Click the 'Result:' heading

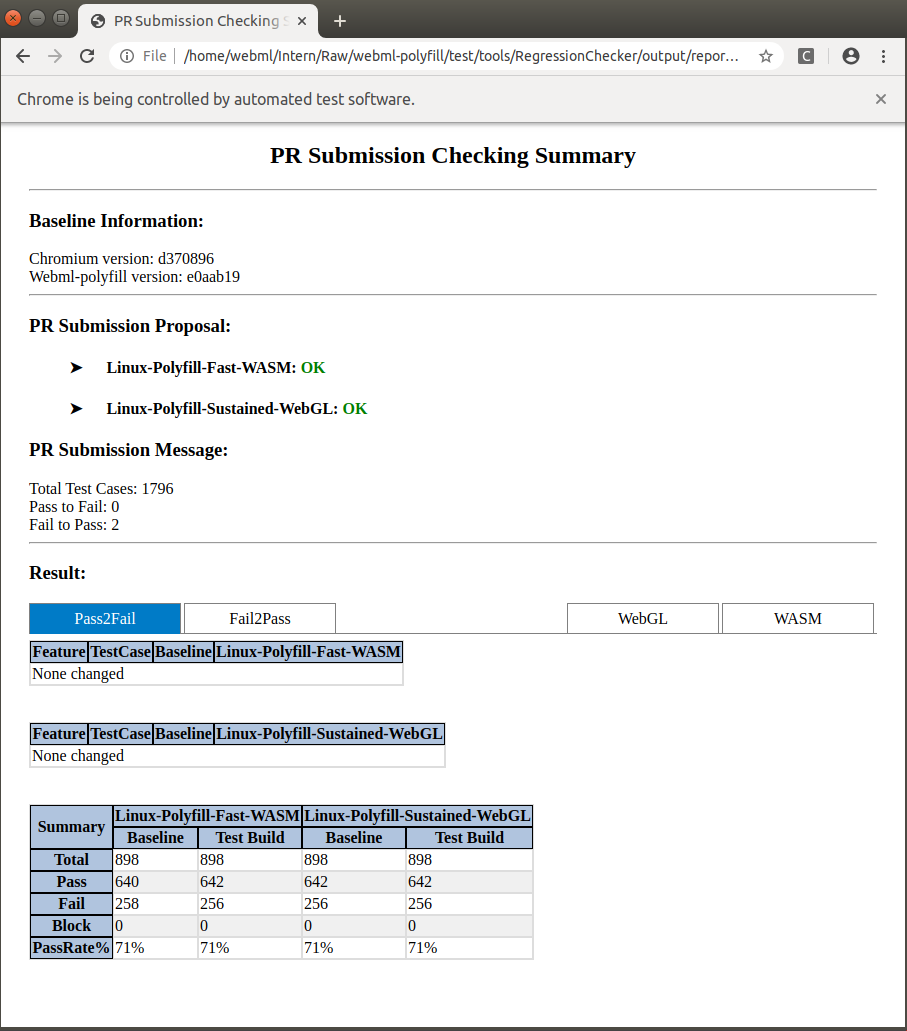[57, 573]
